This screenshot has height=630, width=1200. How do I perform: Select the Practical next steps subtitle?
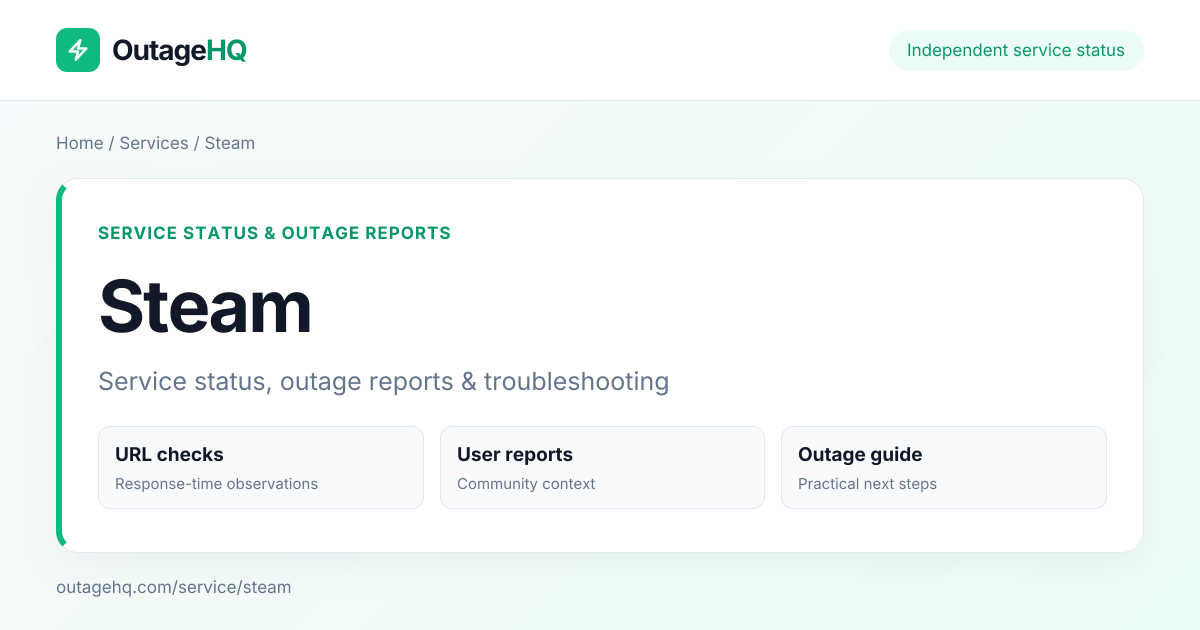coord(867,484)
